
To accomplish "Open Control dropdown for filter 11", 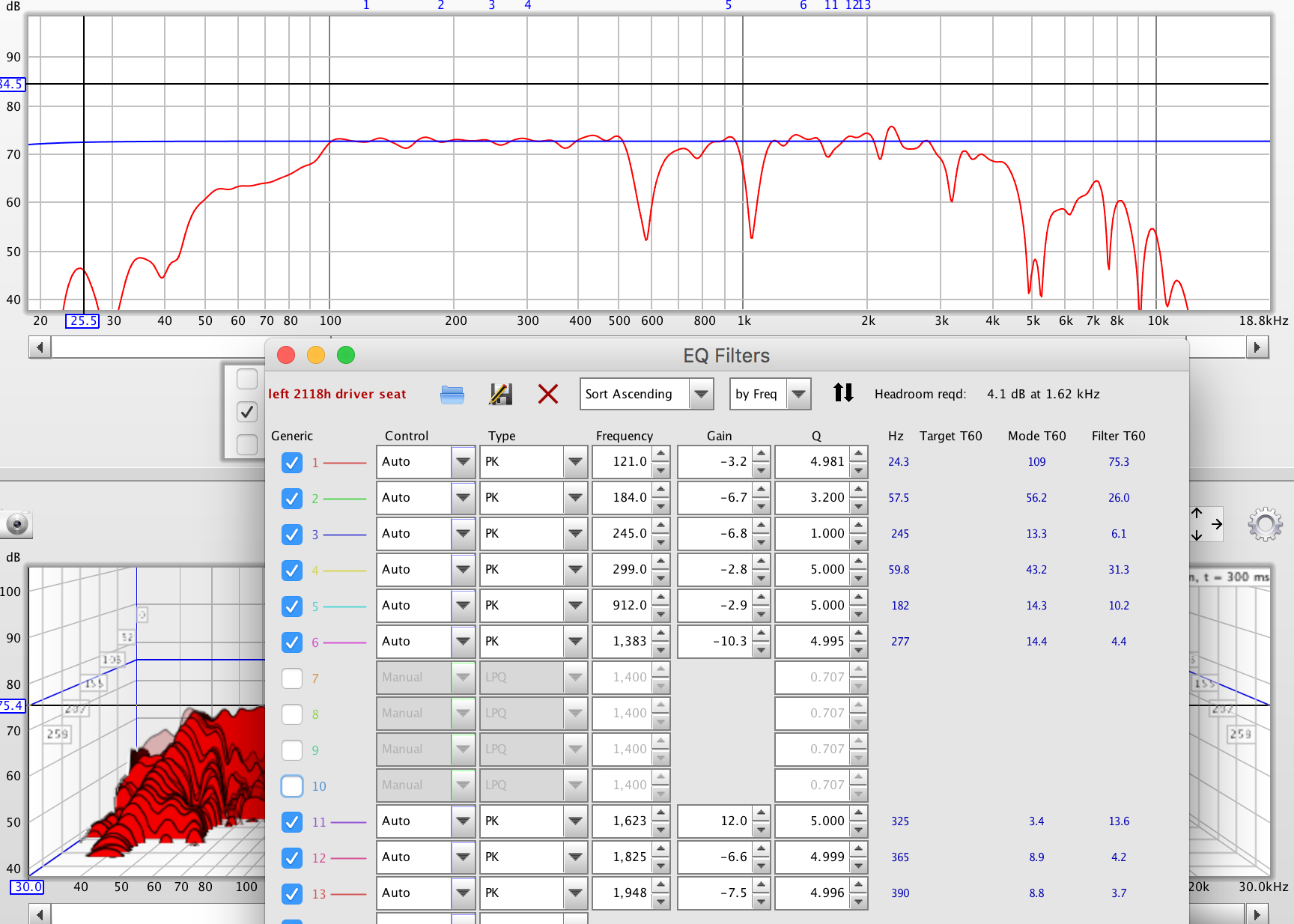I will 425,821.
